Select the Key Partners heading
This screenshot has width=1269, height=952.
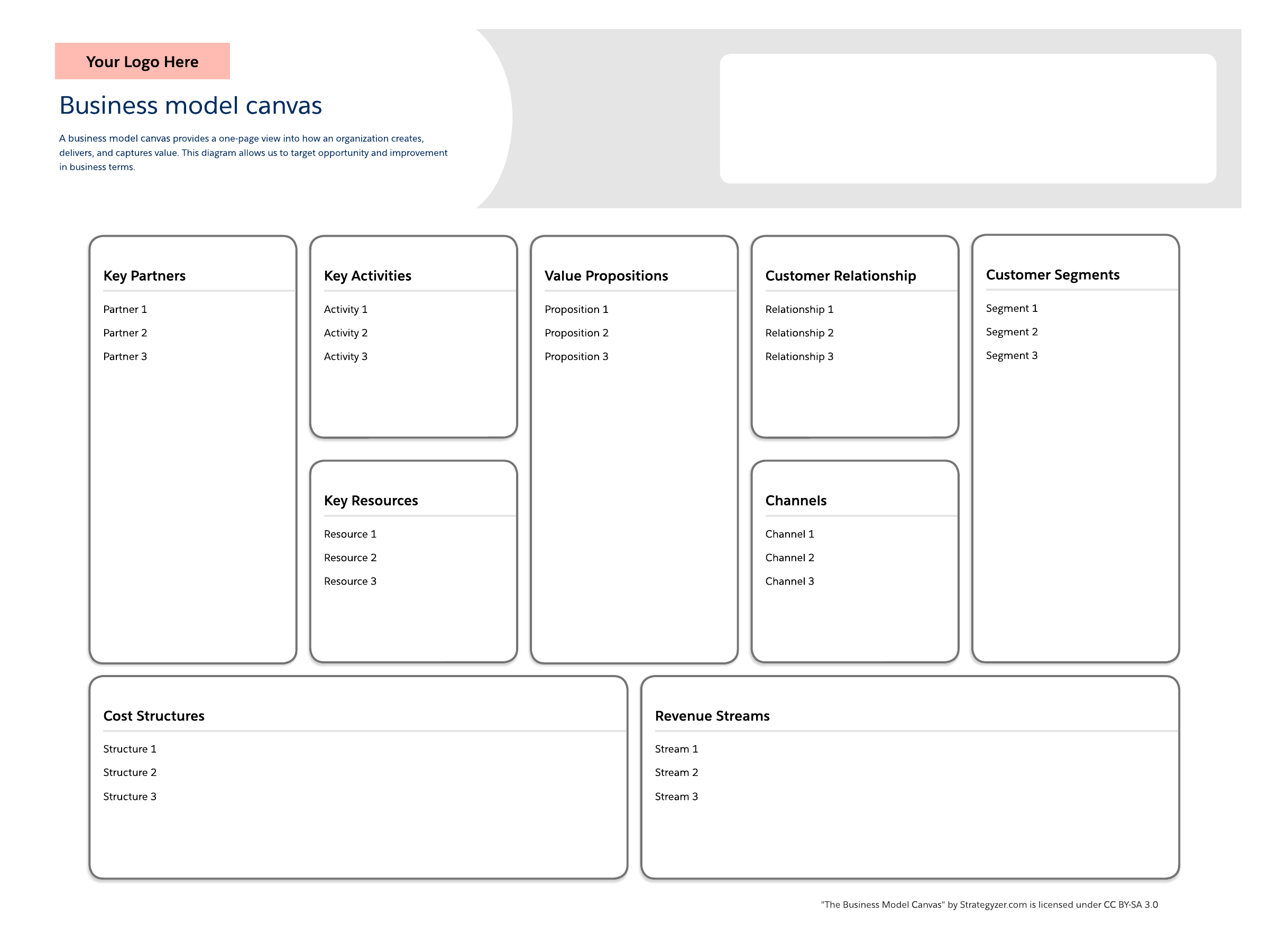point(144,276)
